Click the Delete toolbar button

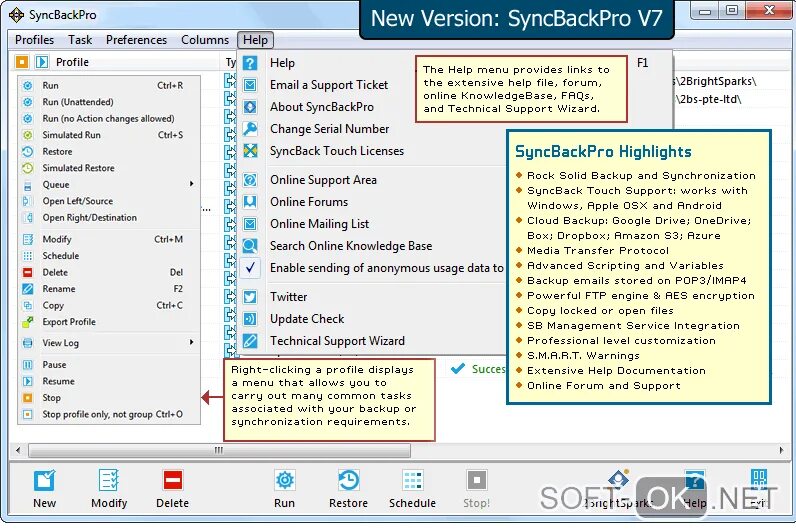point(172,488)
